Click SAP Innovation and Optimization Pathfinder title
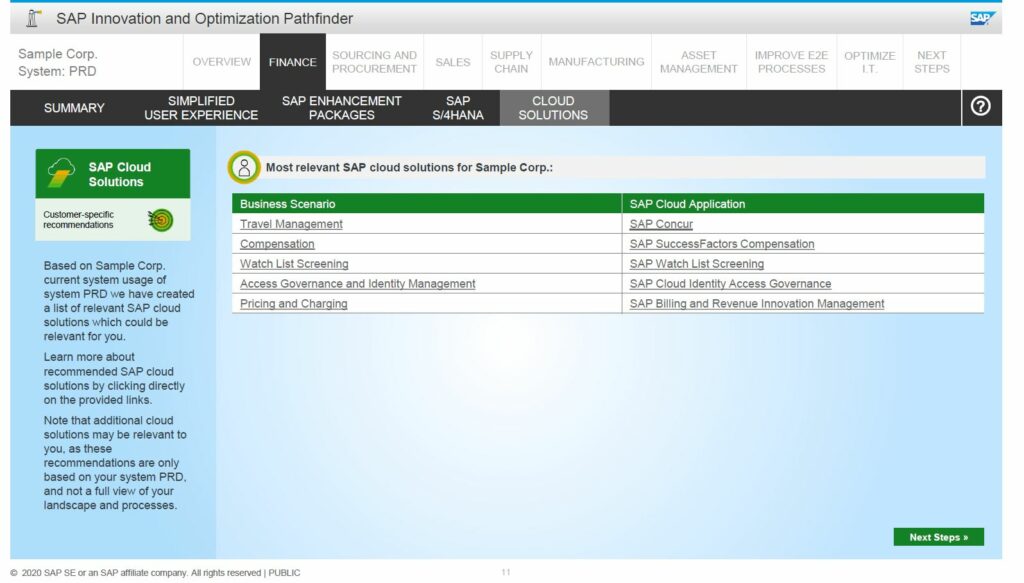The height and width of the screenshot is (583, 1024). [204, 18]
